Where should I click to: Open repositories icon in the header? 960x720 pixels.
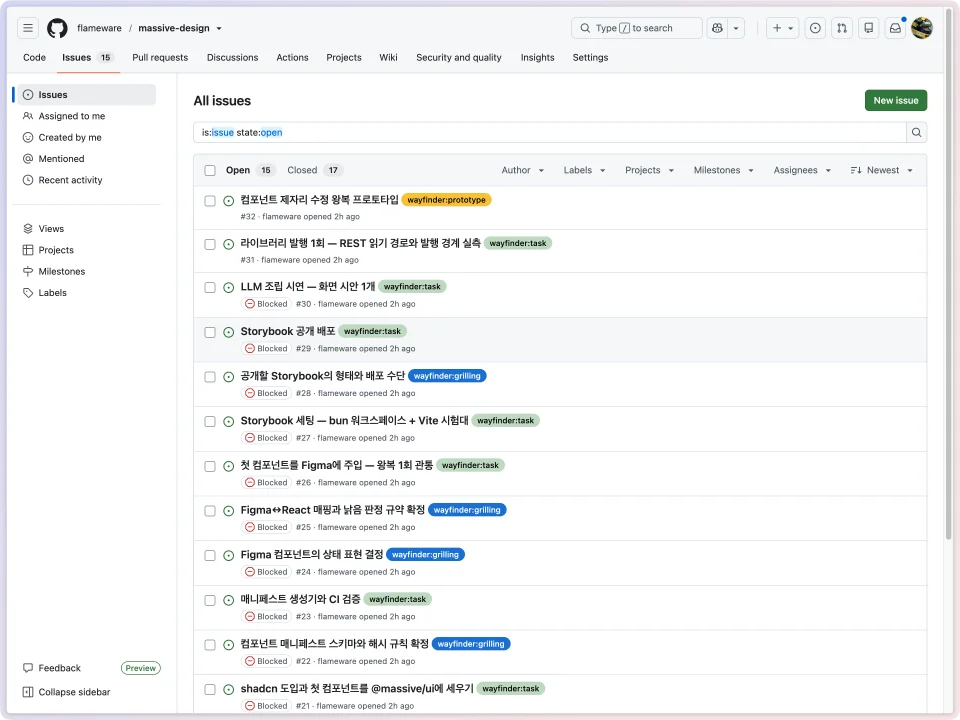(x=868, y=28)
